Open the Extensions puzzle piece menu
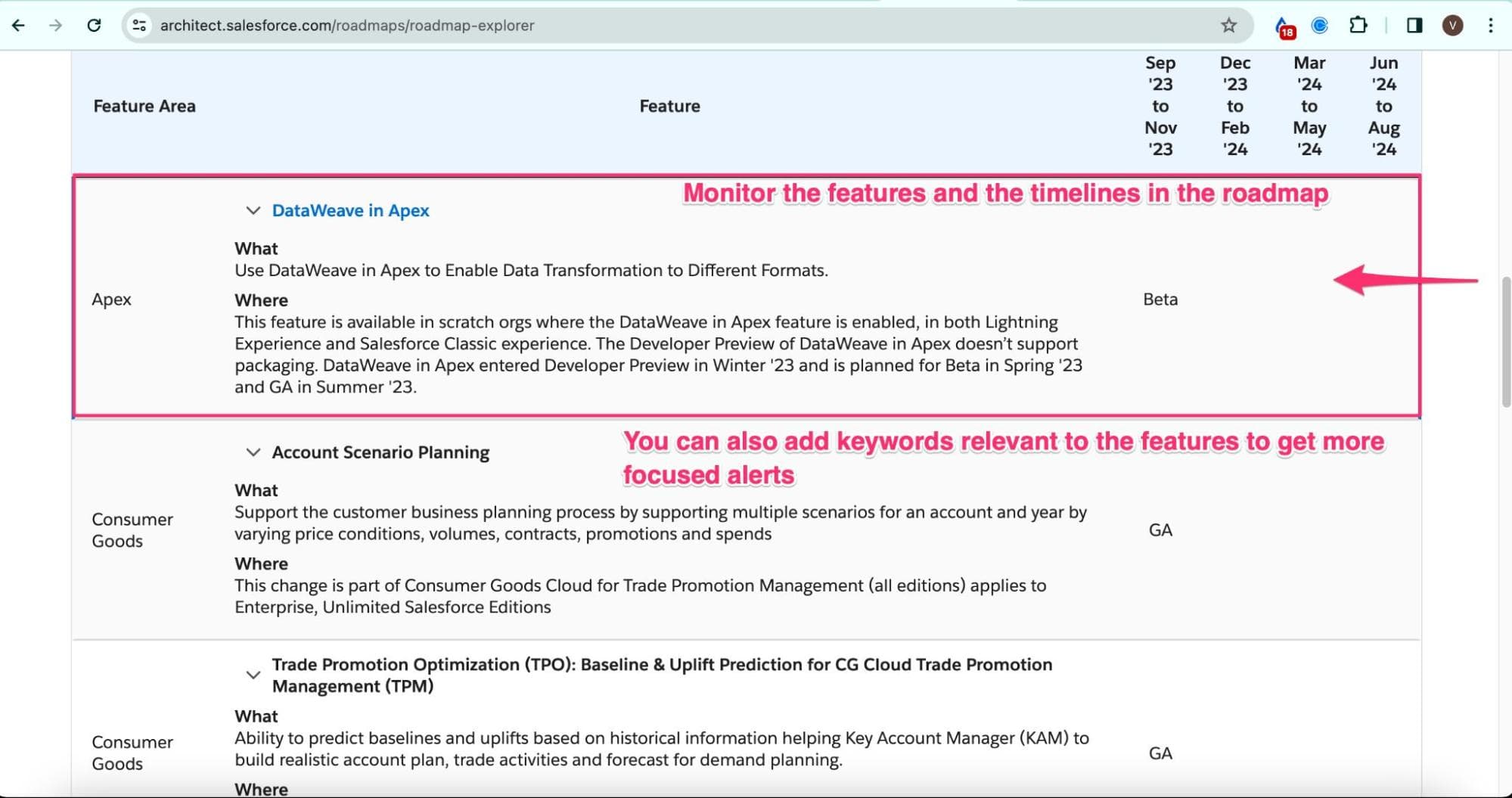 1358,26
